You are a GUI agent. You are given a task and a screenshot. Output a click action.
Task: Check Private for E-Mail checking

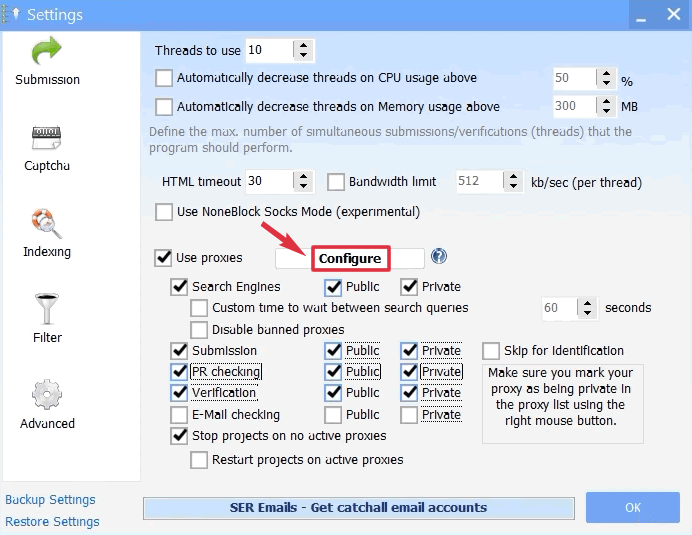[410, 415]
